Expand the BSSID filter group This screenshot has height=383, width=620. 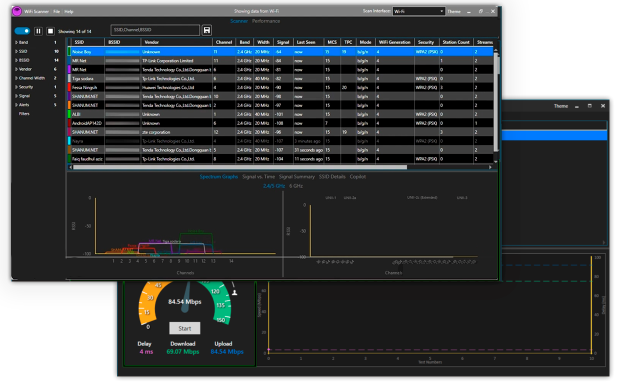[x=23, y=60]
